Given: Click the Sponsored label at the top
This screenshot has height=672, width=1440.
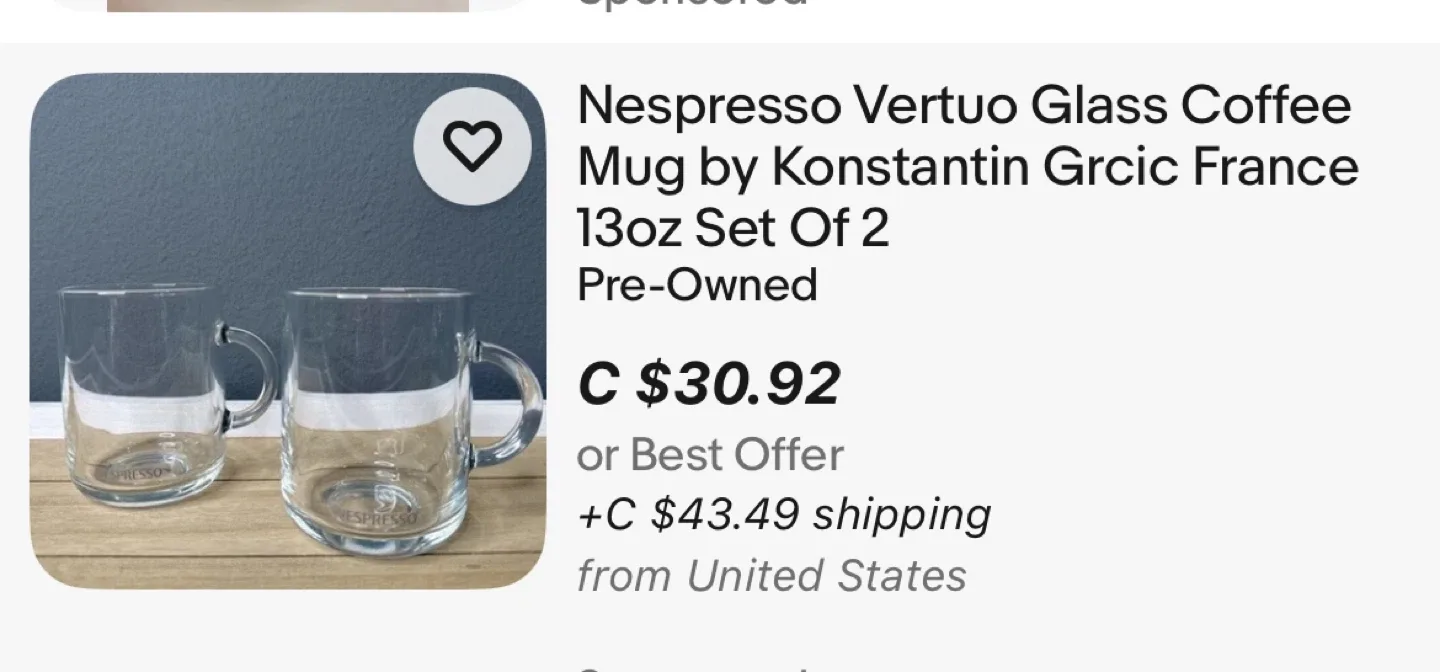Looking at the screenshot, I should (x=690, y=5).
